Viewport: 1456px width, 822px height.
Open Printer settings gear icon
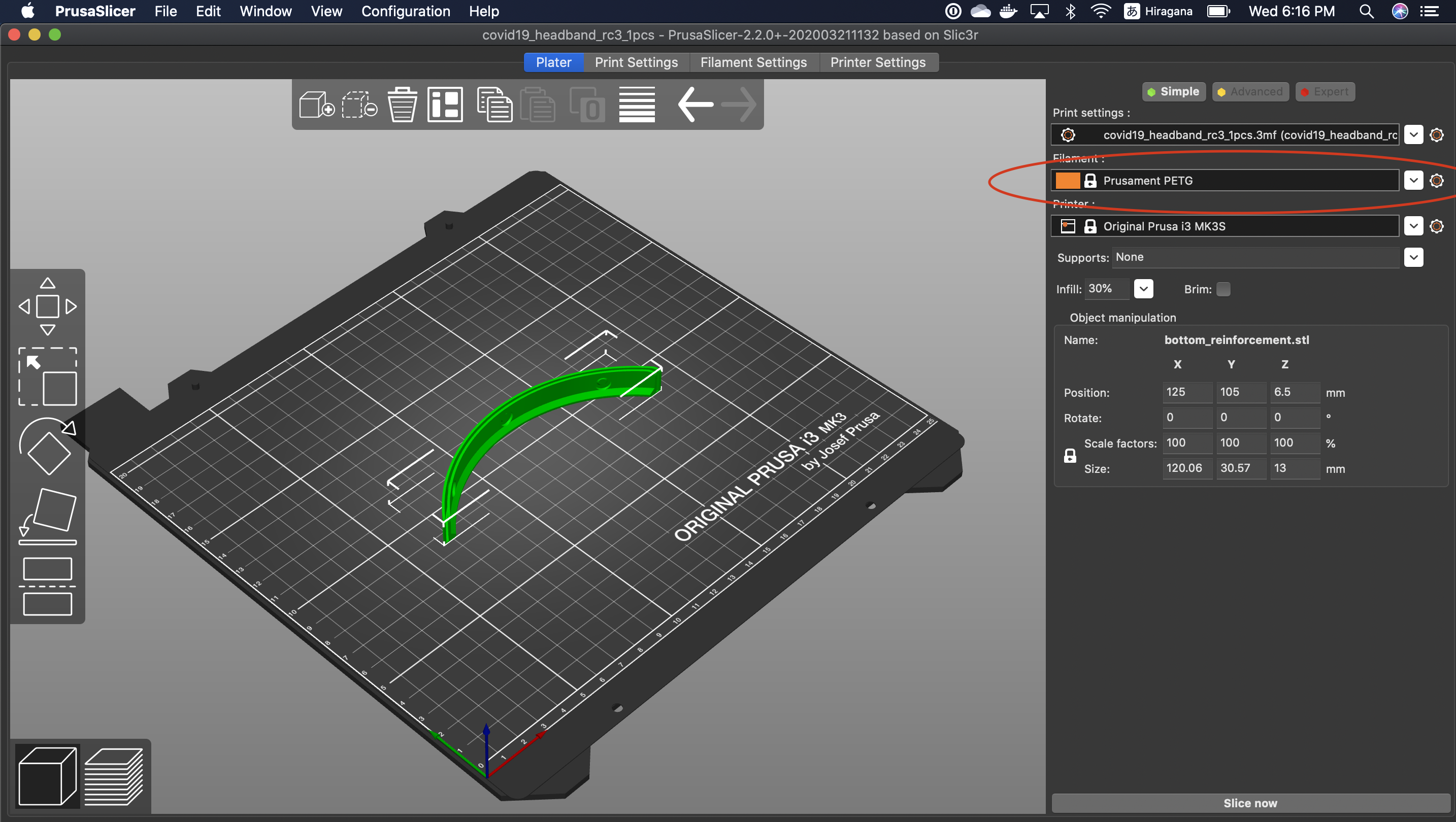(x=1436, y=226)
